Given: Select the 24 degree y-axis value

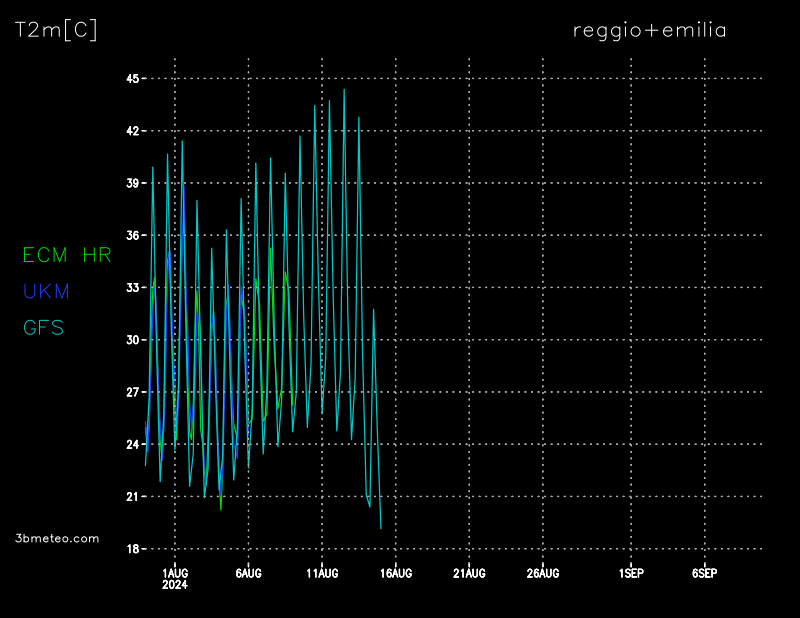Looking at the screenshot, I should tap(132, 444).
